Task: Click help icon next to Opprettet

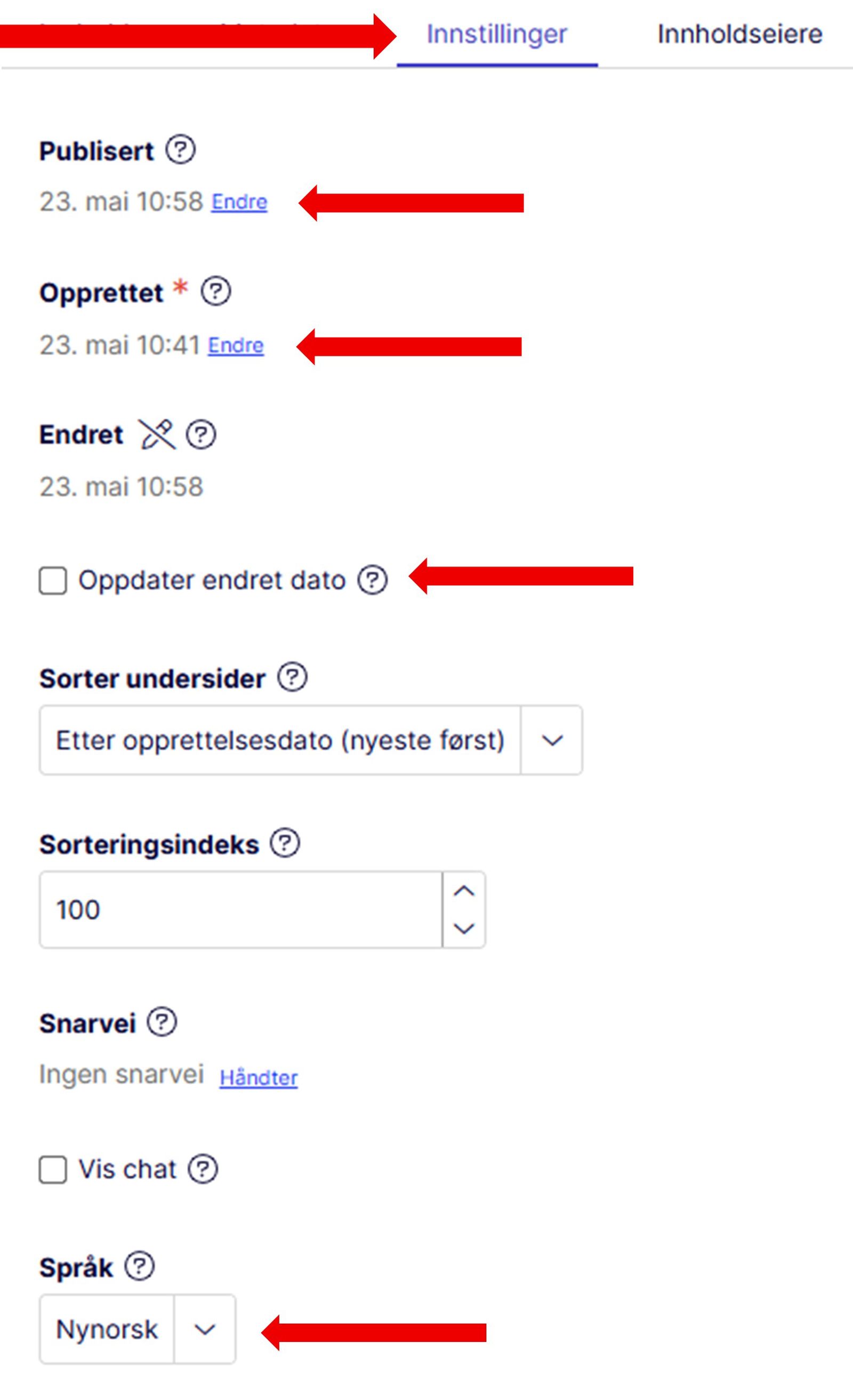Action: coord(216,292)
